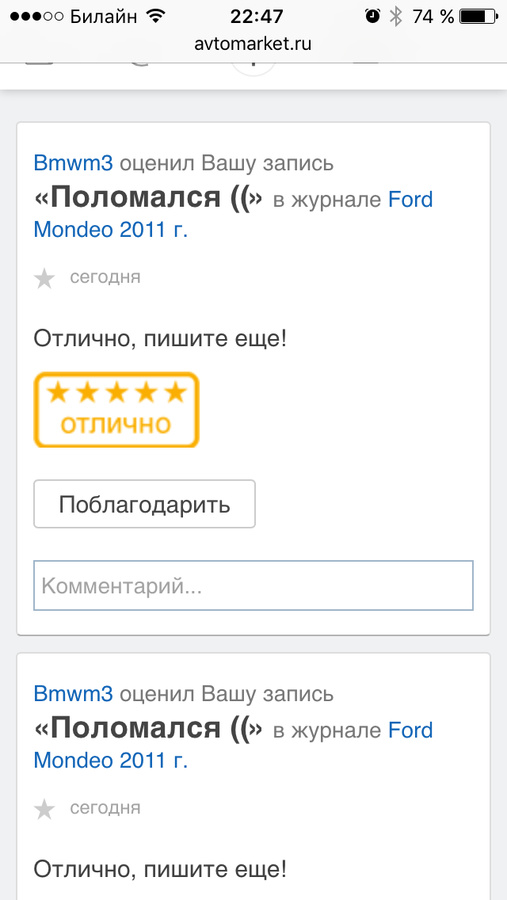Tap the Bluetooth status icon
507x900 pixels.
coord(396,17)
